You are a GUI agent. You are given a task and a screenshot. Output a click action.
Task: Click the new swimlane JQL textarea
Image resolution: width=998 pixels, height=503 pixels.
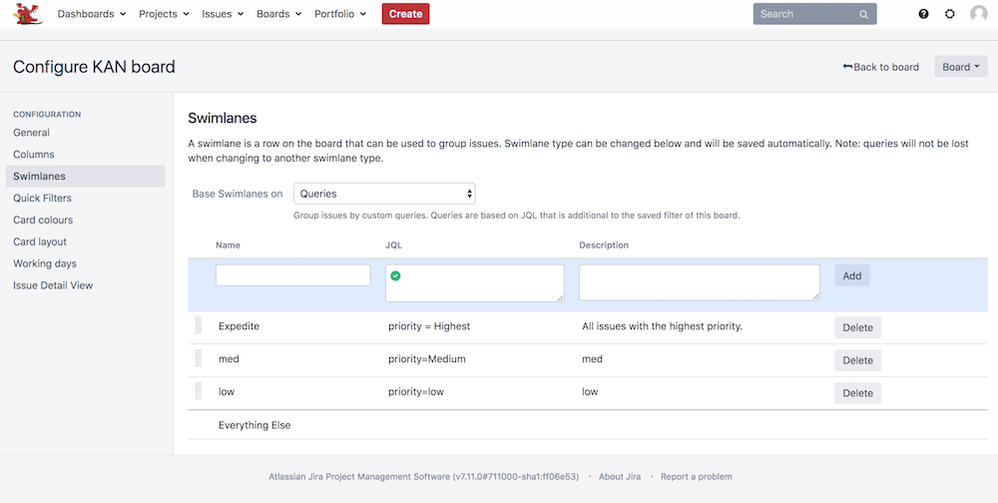pyautogui.click(x=475, y=283)
